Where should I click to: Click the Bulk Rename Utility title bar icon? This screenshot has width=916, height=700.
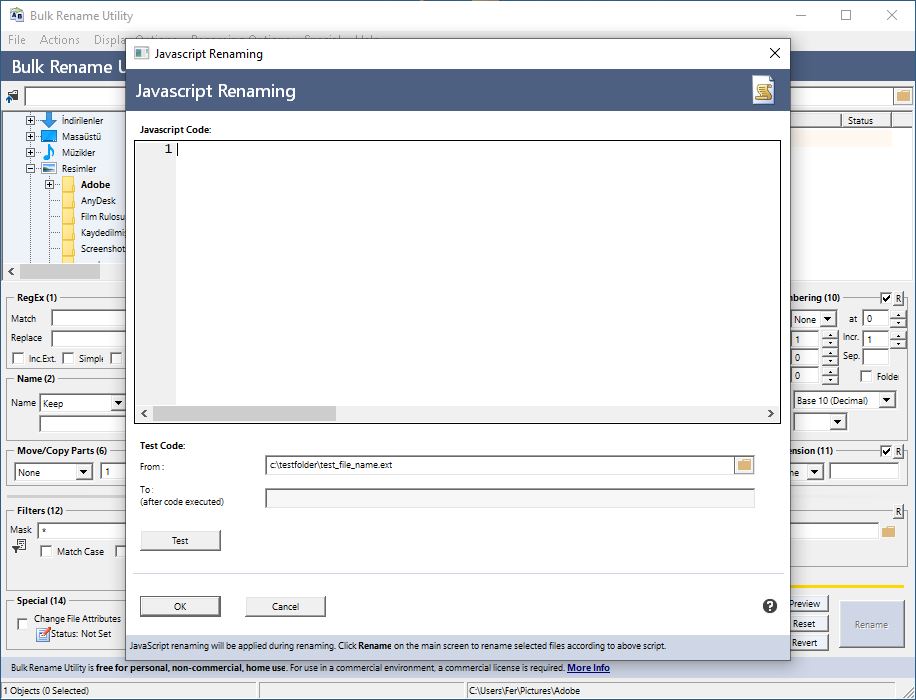click(x=17, y=15)
